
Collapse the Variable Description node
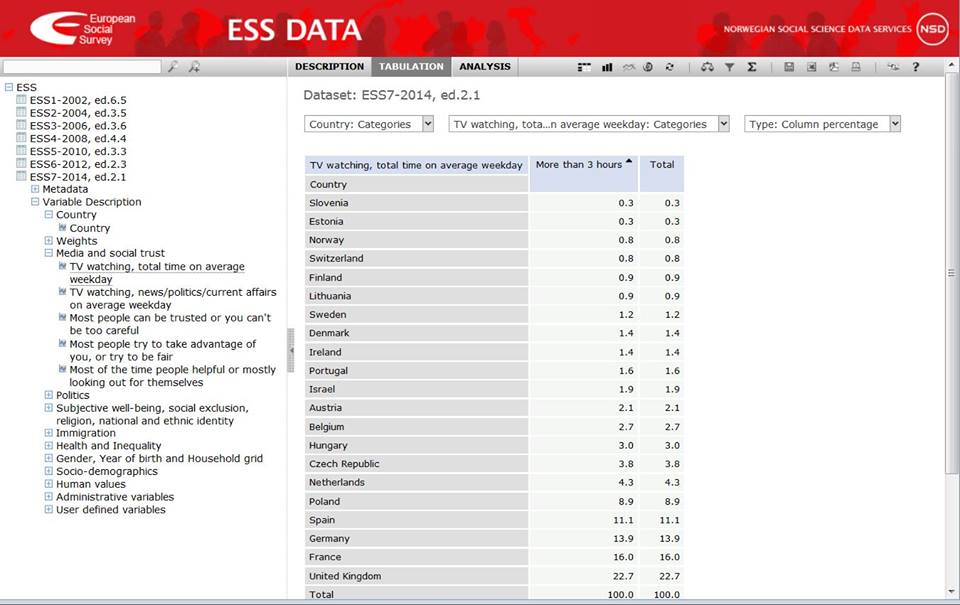[35, 201]
